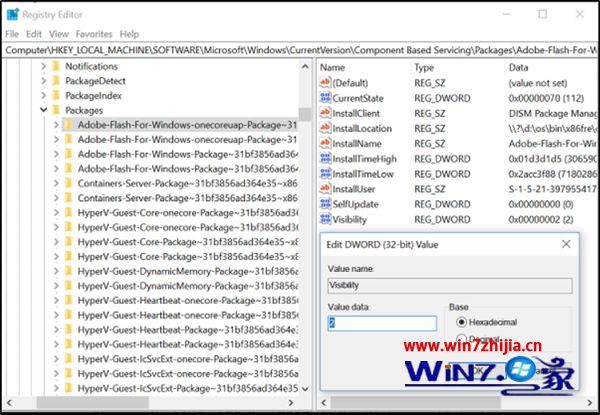Click the Notifications key label
Screen dimensions: 600x415
[91, 66]
